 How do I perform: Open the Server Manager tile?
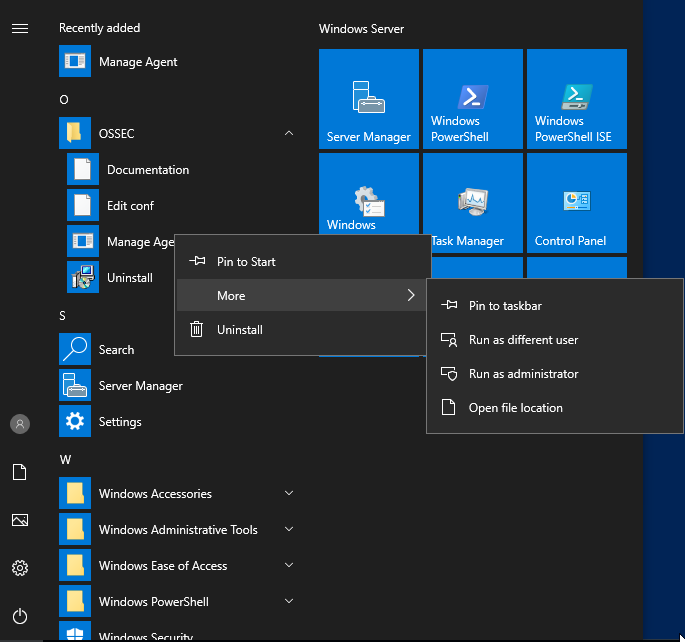click(x=369, y=98)
